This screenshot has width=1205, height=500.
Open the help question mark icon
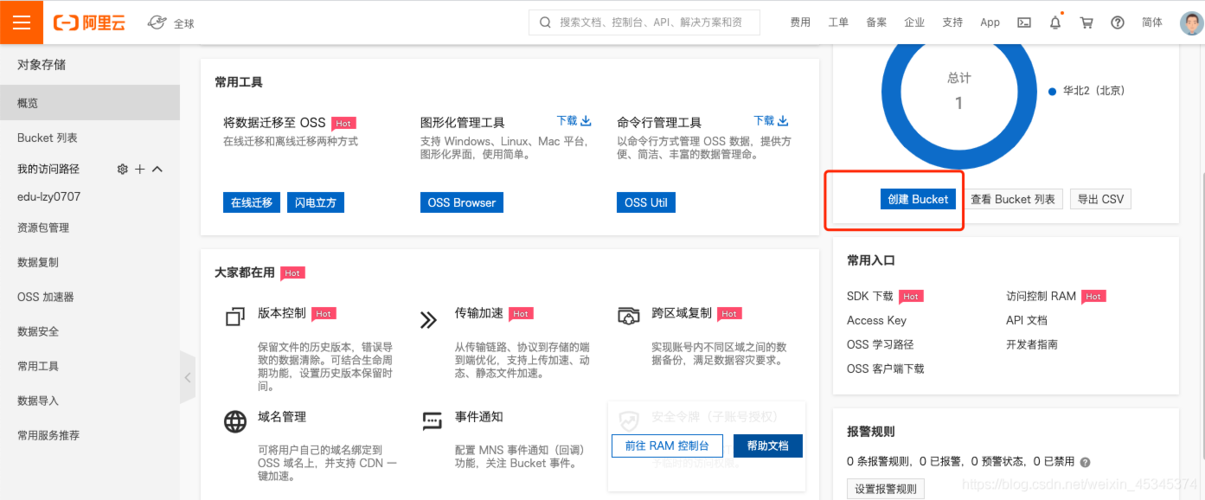(x=1117, y=23)
